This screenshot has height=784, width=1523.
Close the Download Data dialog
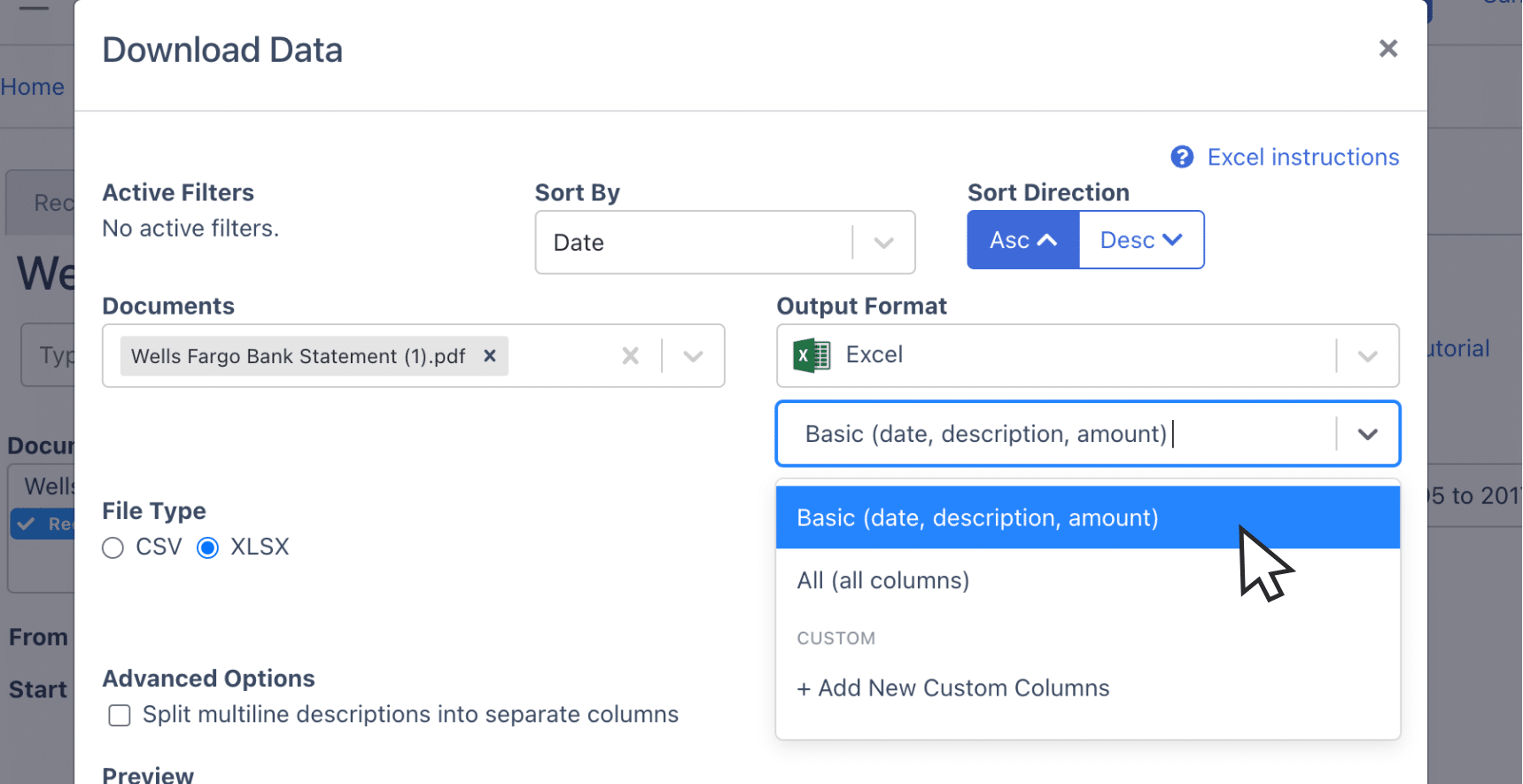[1388, 49]
